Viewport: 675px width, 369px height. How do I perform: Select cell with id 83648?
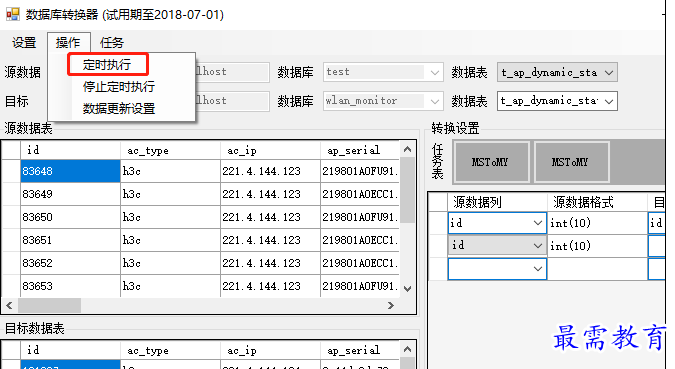tap(70, 171)
